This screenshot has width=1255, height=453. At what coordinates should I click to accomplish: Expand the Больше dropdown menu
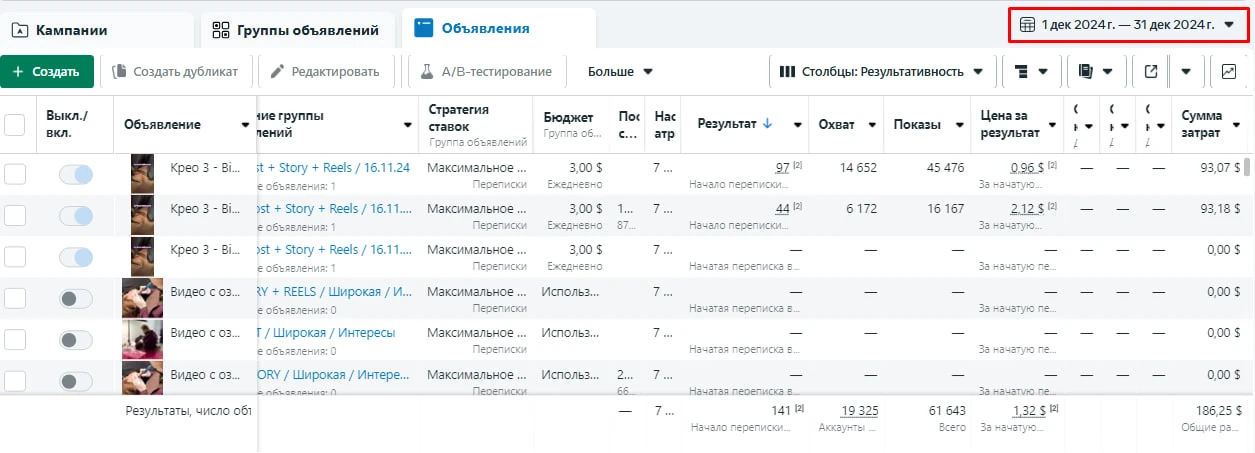(620, 72)
